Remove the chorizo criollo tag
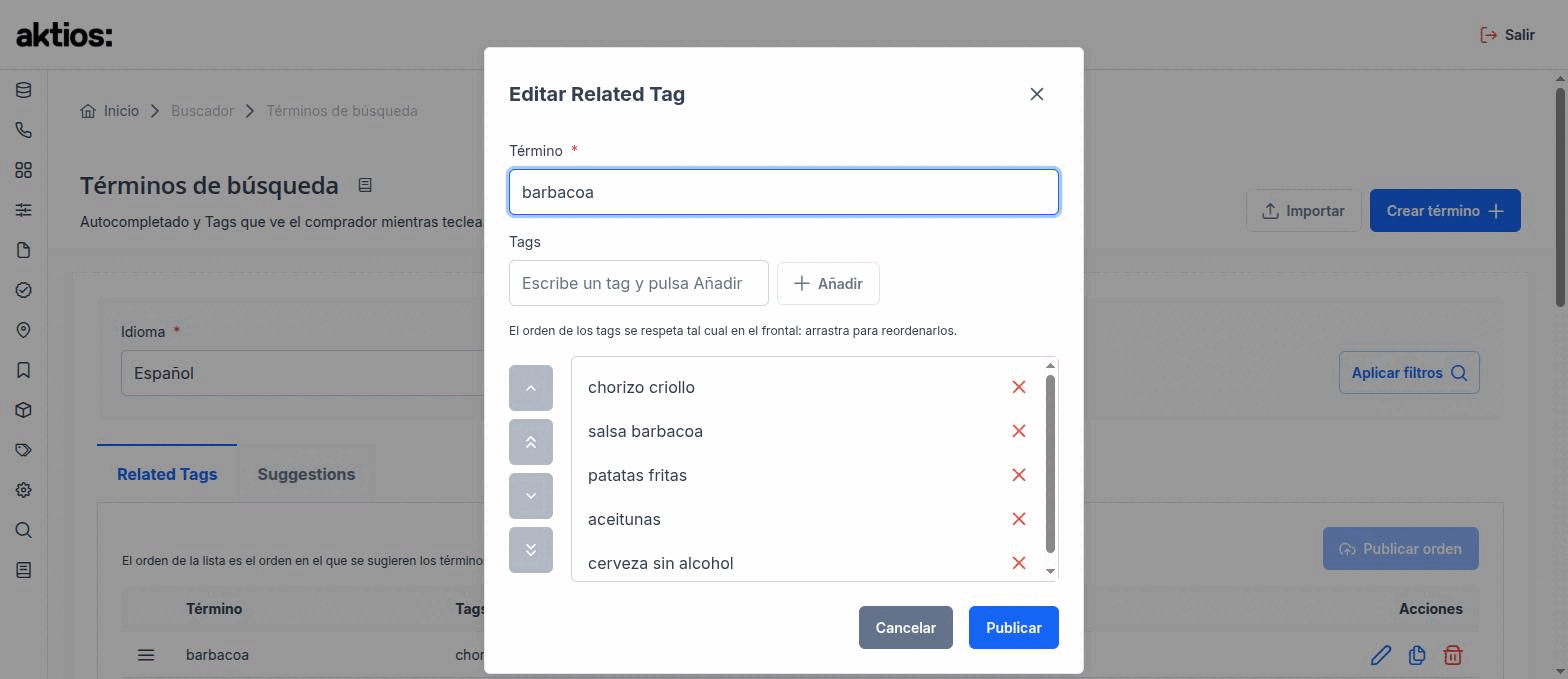This screenshot has height=679, width=1568. tap(1018, 387)
